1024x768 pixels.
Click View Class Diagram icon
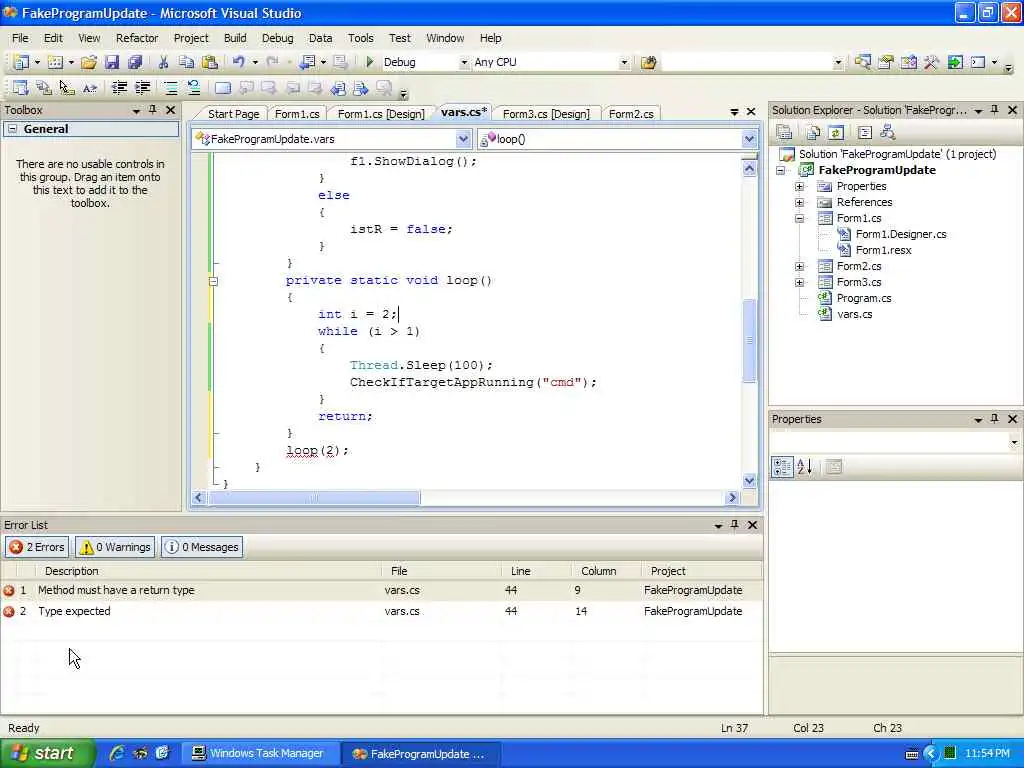pos(888,133)
